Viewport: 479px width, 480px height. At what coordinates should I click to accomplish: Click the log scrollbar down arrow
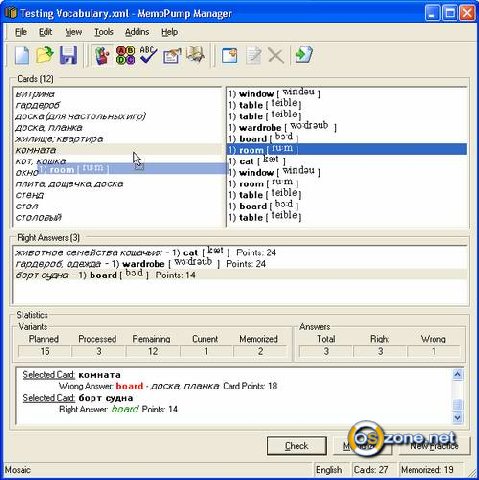[x=458, y=417]
